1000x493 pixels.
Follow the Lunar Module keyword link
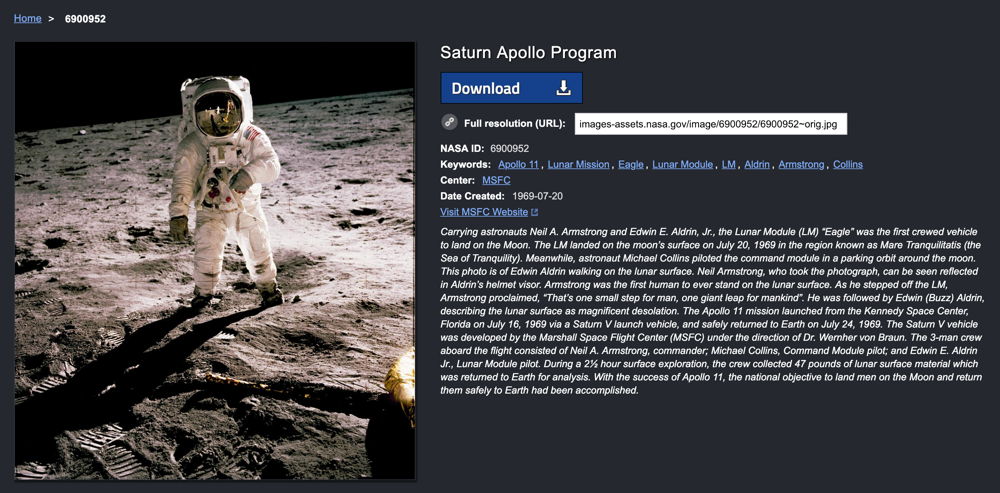683,164
